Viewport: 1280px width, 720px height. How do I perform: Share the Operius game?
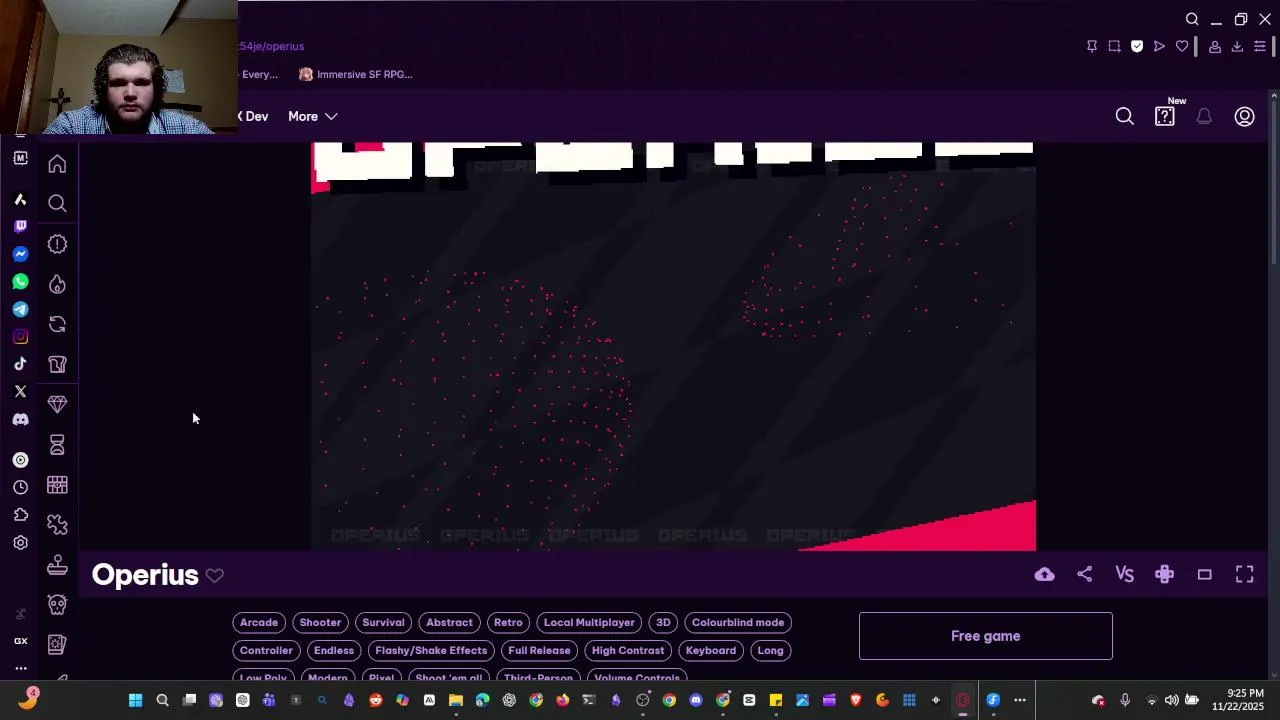tap(1084, 574)
